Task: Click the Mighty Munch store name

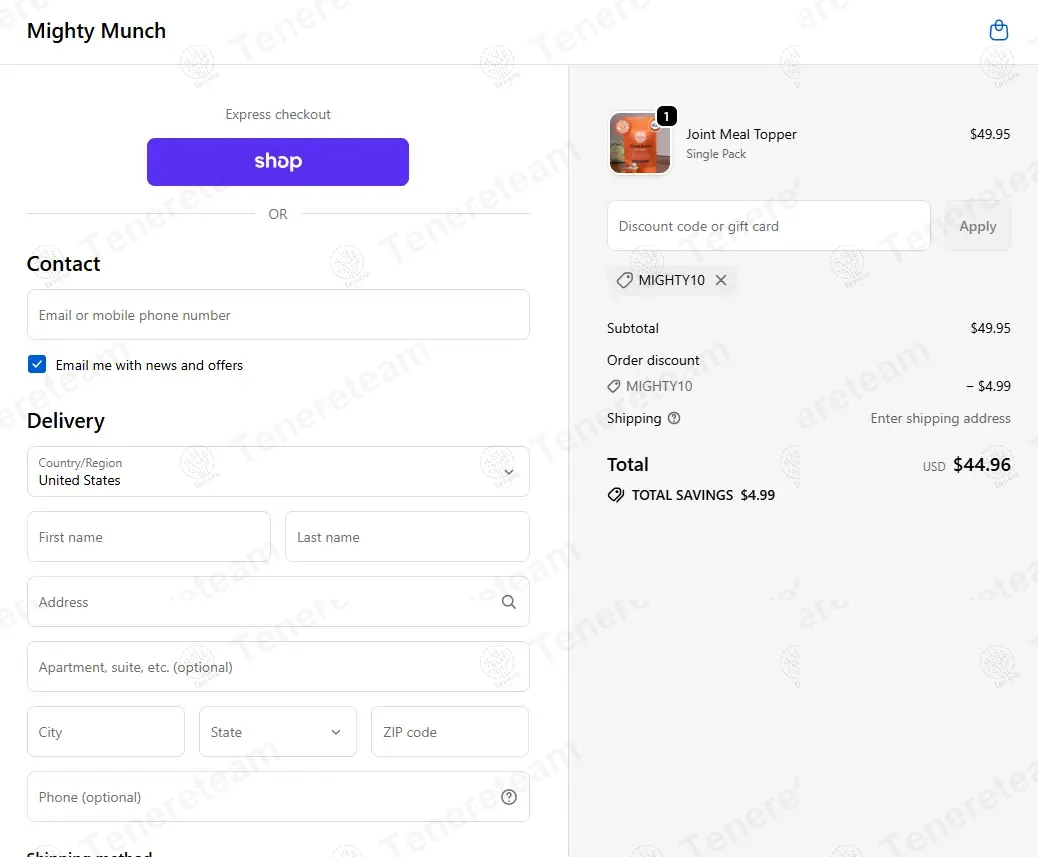Action: pos(96,31)
